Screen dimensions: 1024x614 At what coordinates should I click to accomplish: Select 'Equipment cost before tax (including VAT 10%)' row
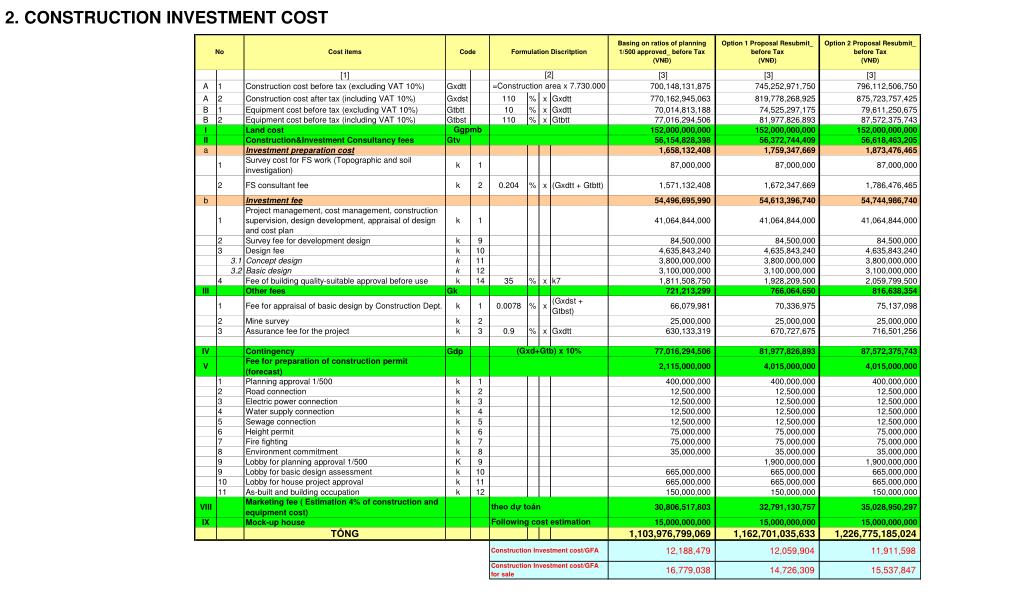tap(330, 120)
